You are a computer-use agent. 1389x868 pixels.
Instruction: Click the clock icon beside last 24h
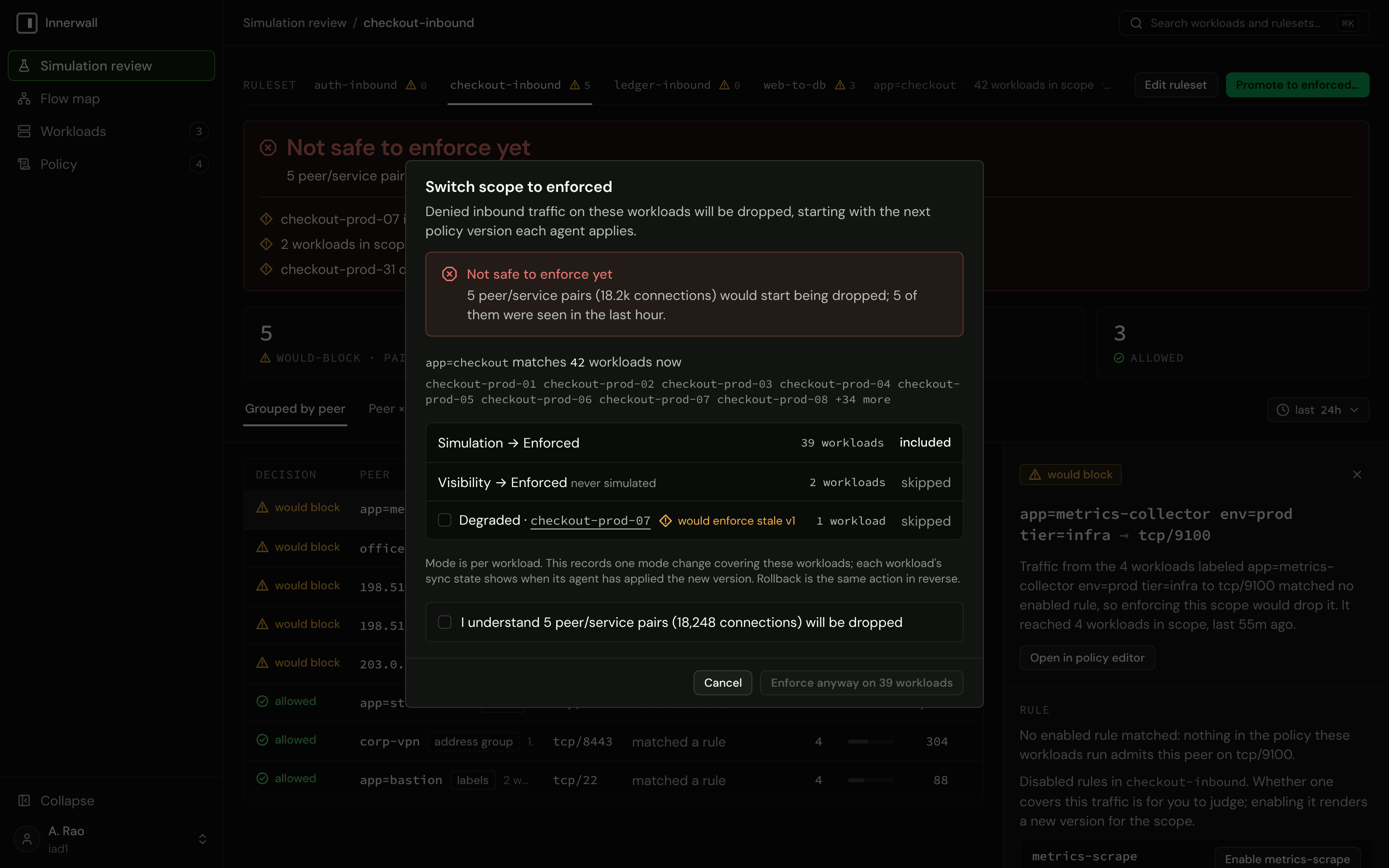pyautogui.click(x=1283, y=410)
